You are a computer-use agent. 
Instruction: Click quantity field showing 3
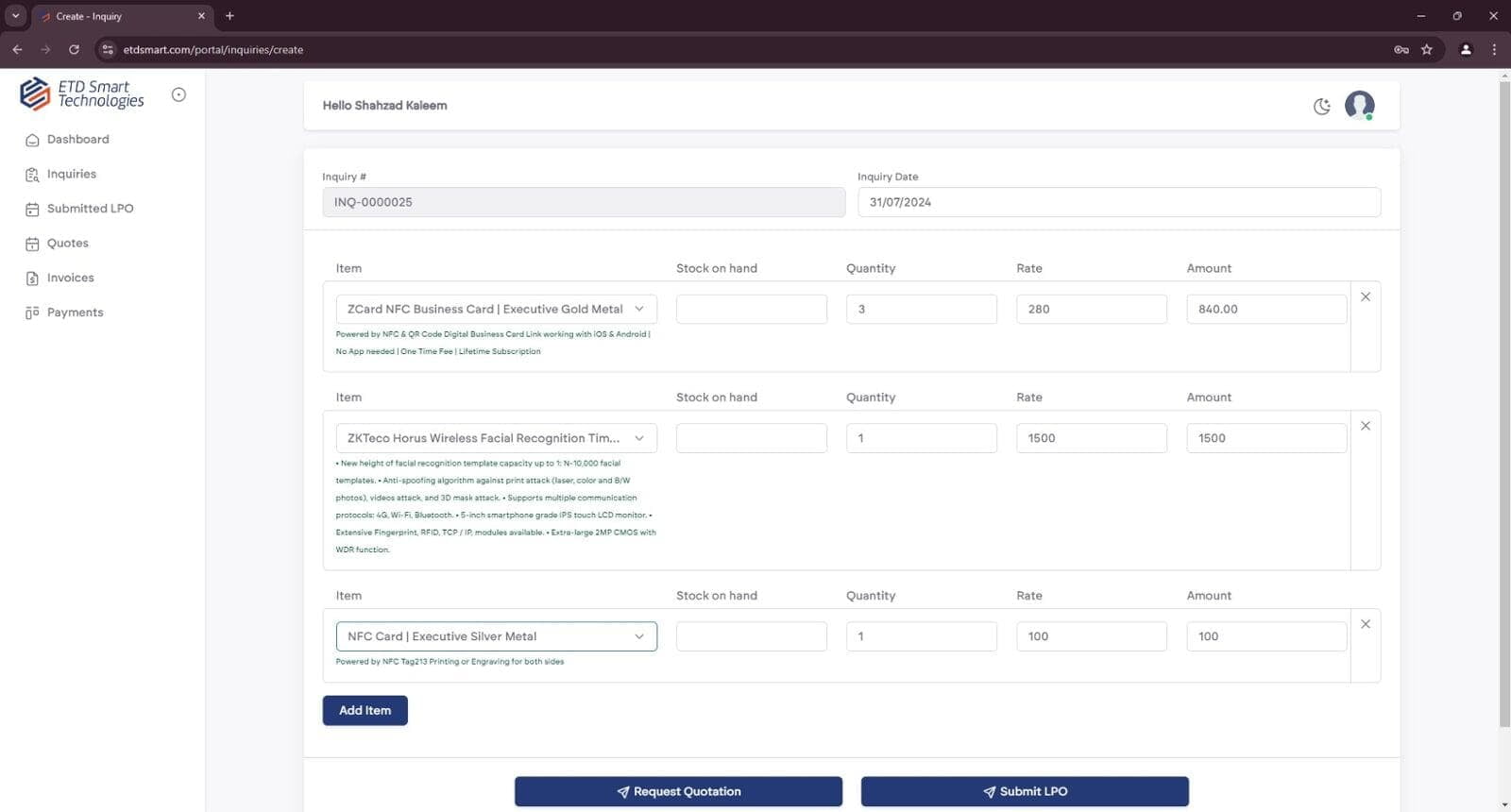tap(922, 309)
